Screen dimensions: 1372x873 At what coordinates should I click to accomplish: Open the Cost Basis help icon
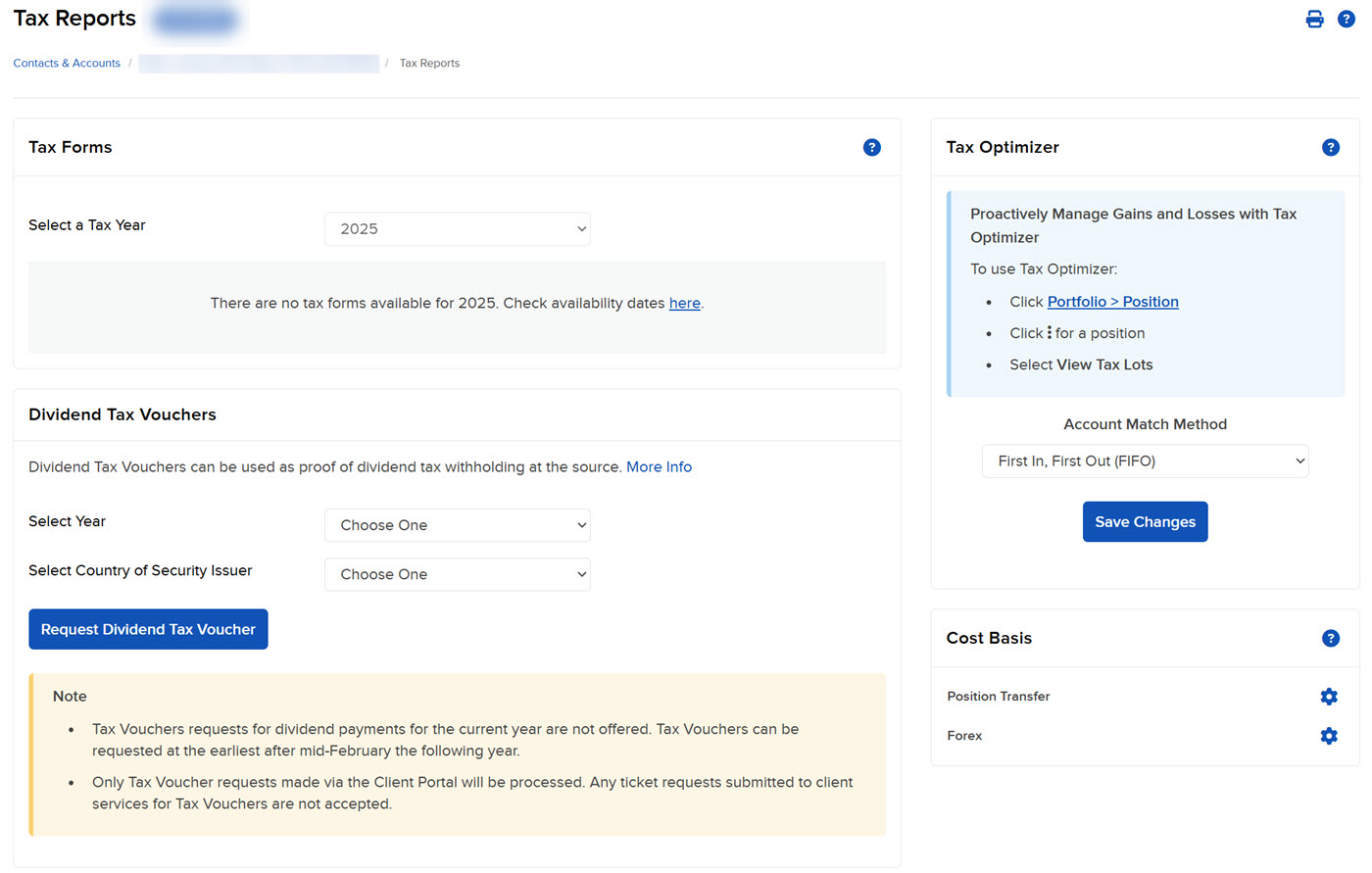(x=1331, y=638)
